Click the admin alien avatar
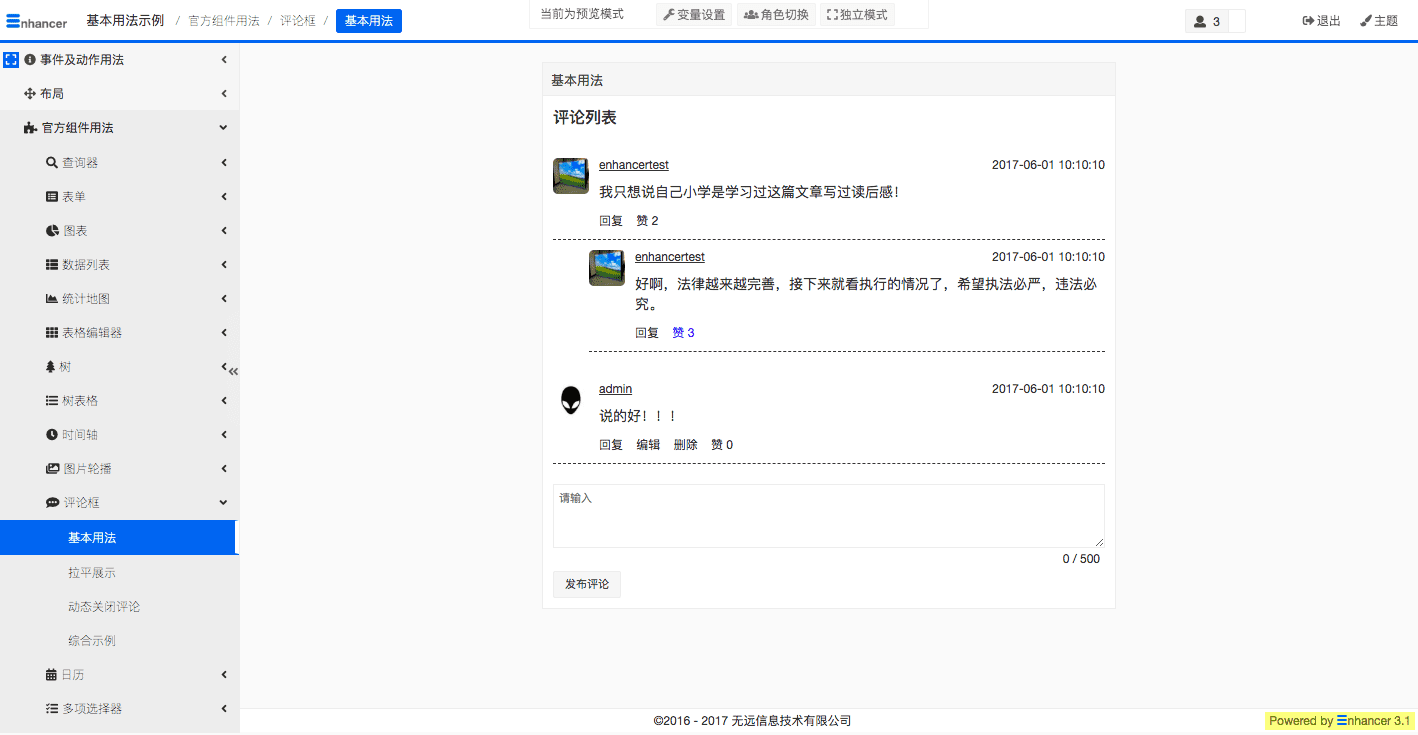Screen dimensions: 1418x735 [570, 400]
